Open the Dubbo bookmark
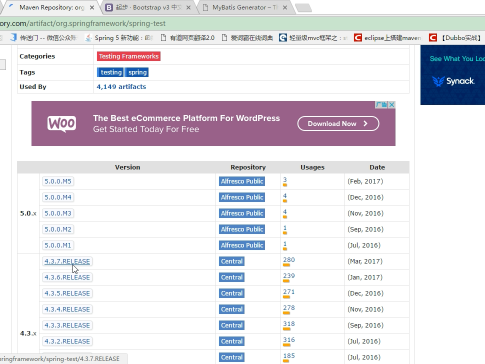 (455, 38)
